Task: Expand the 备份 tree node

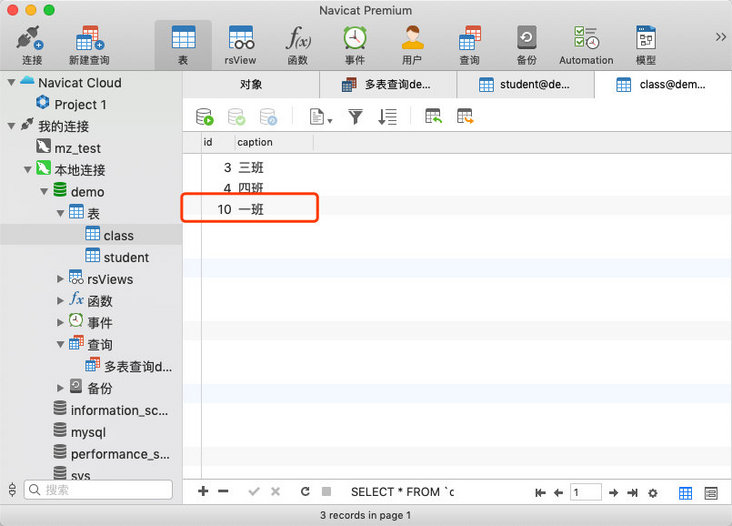Action: click(x=60, y=388)
